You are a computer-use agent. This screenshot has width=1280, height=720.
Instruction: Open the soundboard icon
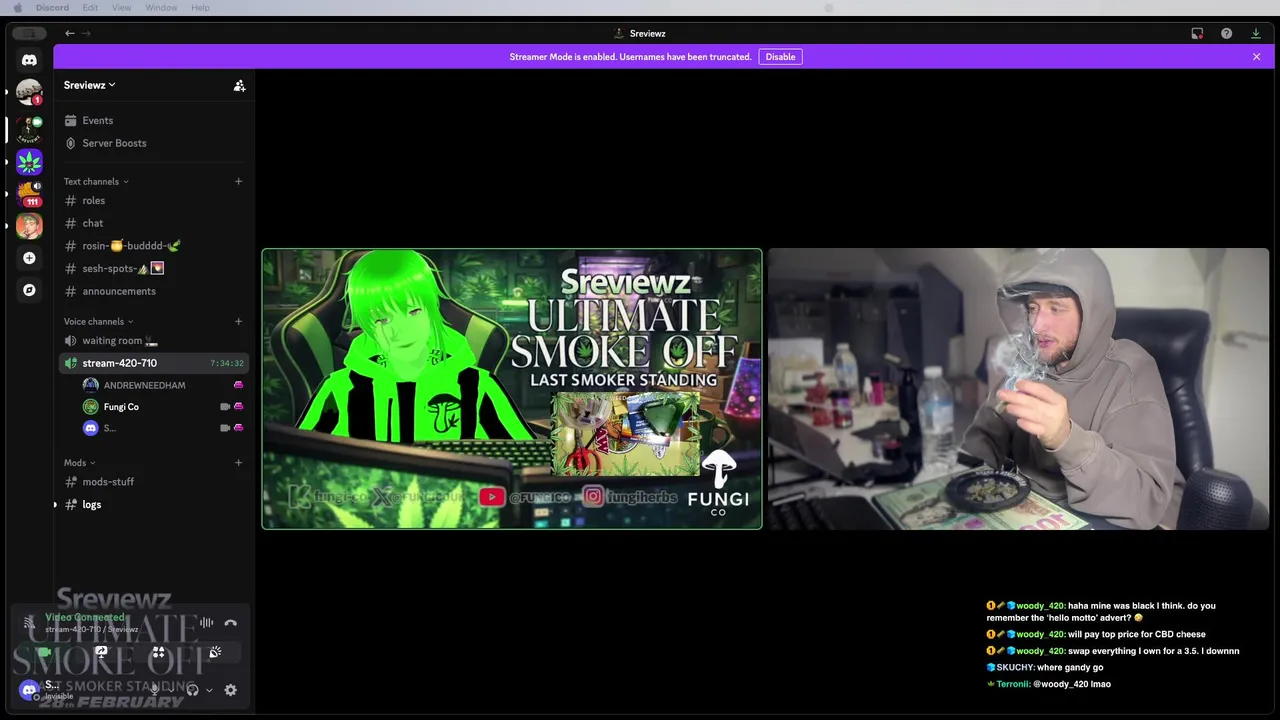click(x=215, y=652)
